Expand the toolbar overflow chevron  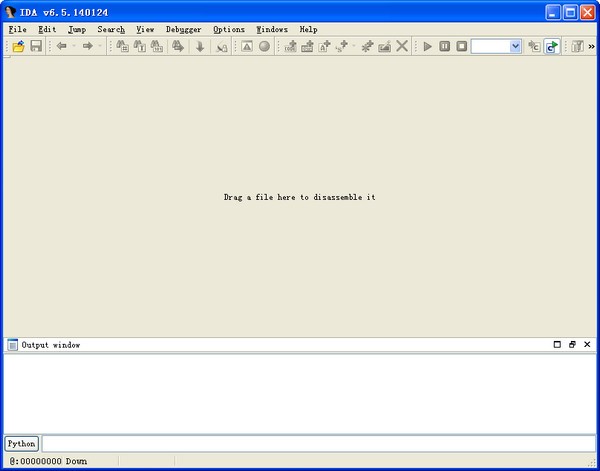pos(591,47)
